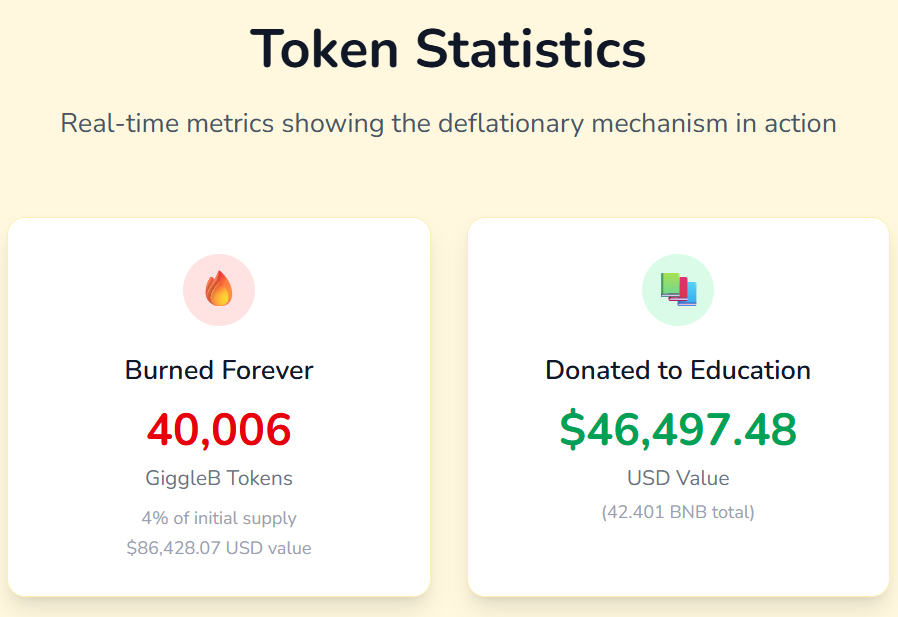
Task: Click the word Forever in the left card
Action: coord(266,370)
